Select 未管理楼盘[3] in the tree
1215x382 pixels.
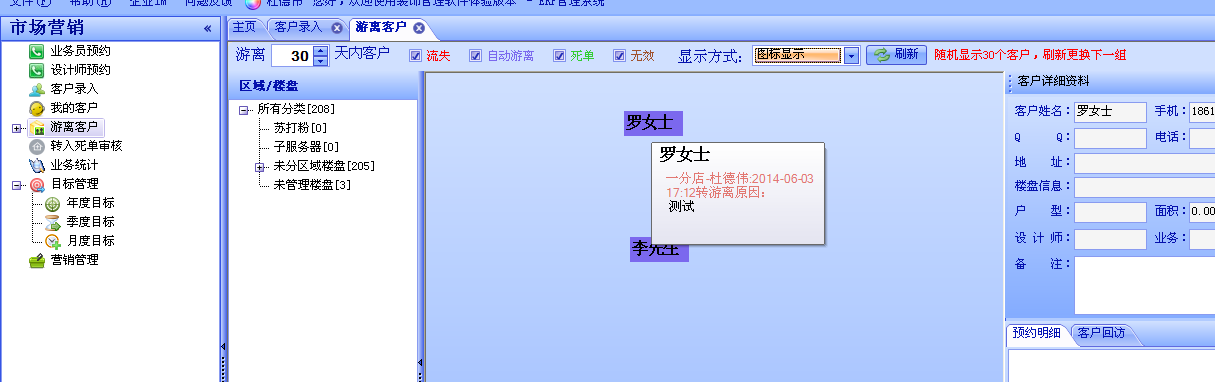[312, 185]
